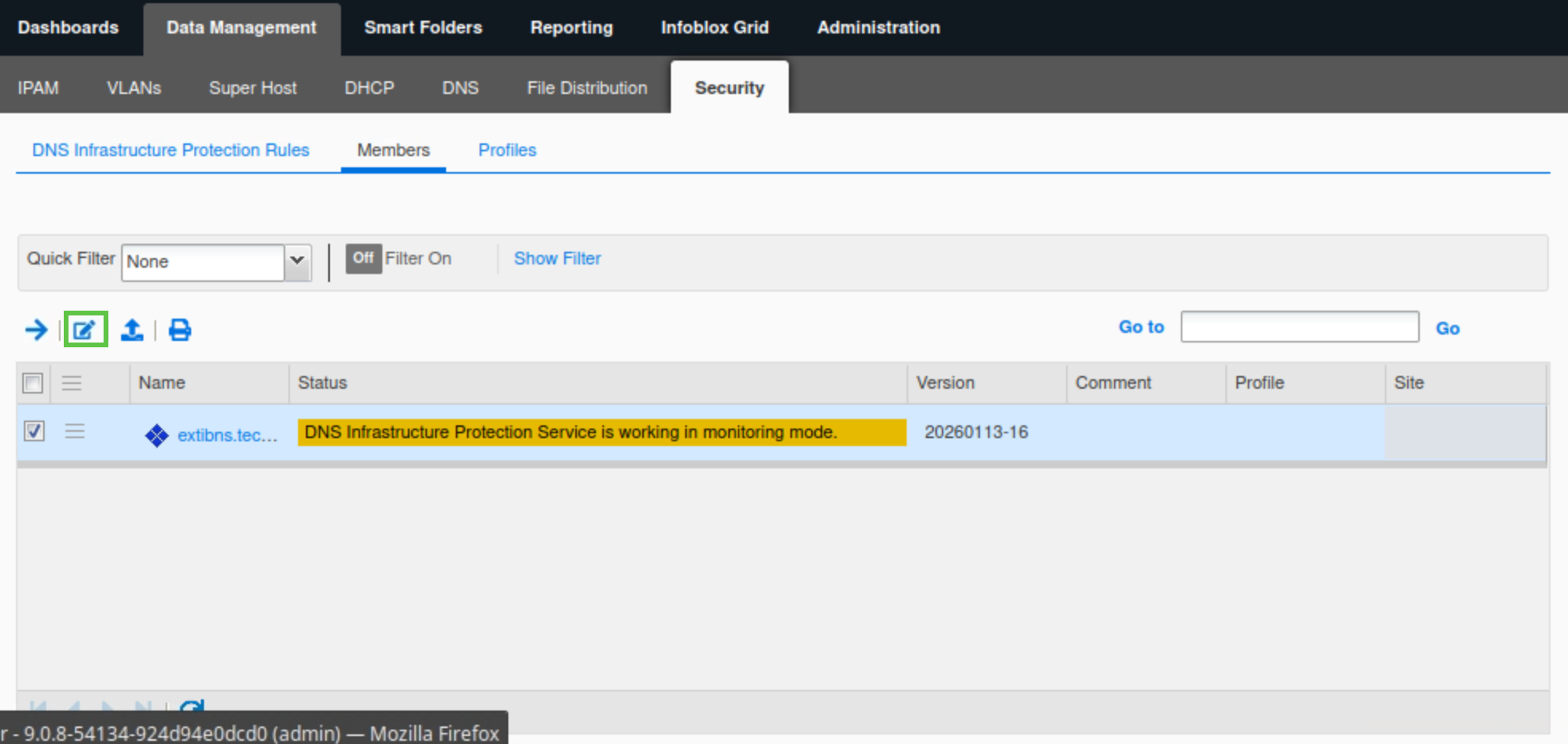
Task: Open the VLANs sub-tab
Action: [x=134, y=88]
